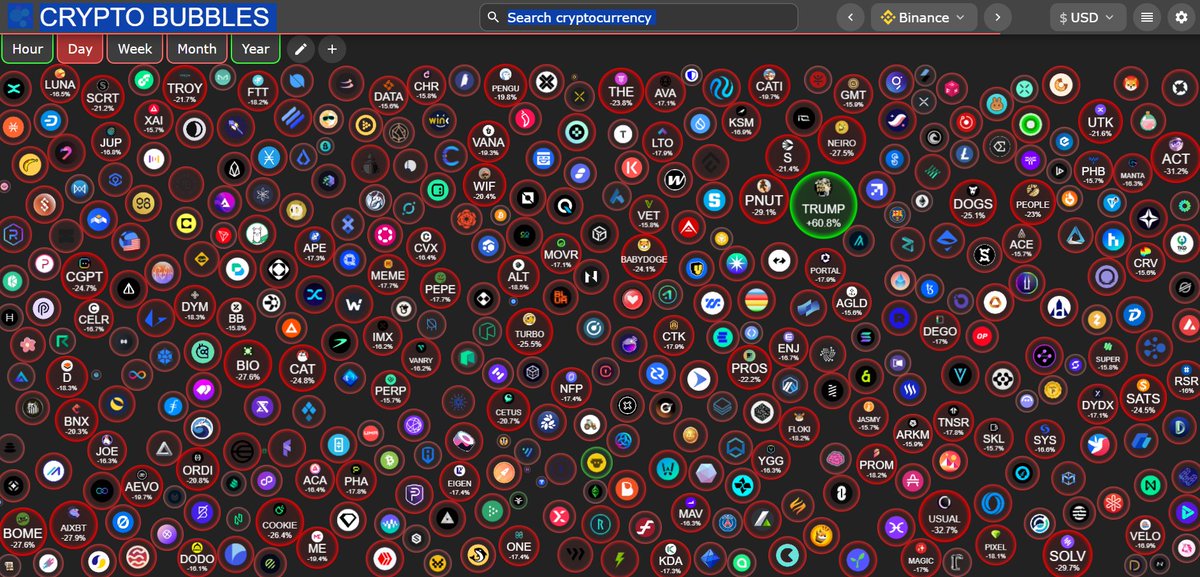The image size is (1200, 577).
Task: Open the THE bubble at -23.8%
Action: tap(621, 91)
